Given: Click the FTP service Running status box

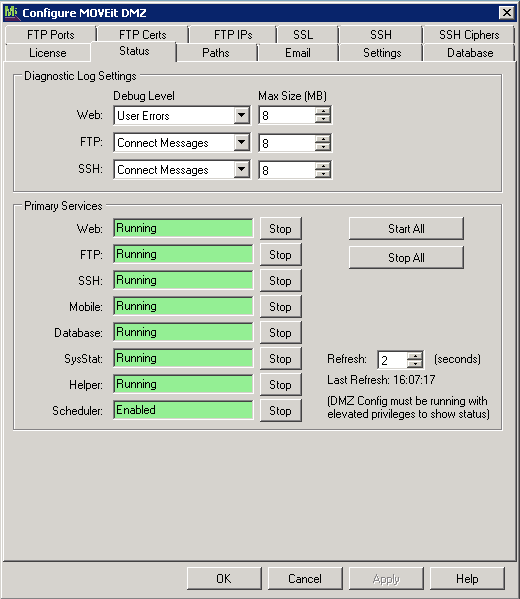Looking at the screenshot, I should coord(183,254).
